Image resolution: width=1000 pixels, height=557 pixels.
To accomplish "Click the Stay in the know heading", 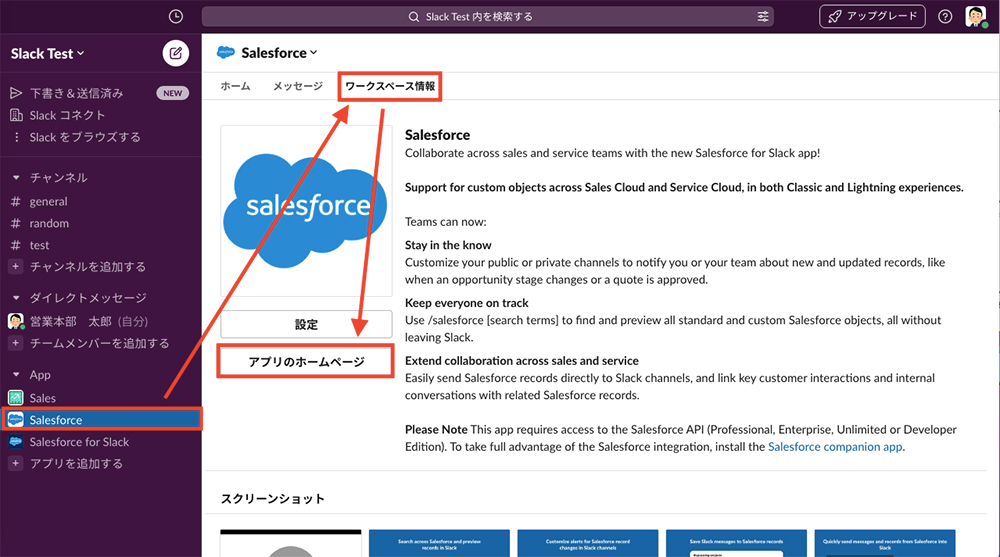I will click(x=448, y=245).
